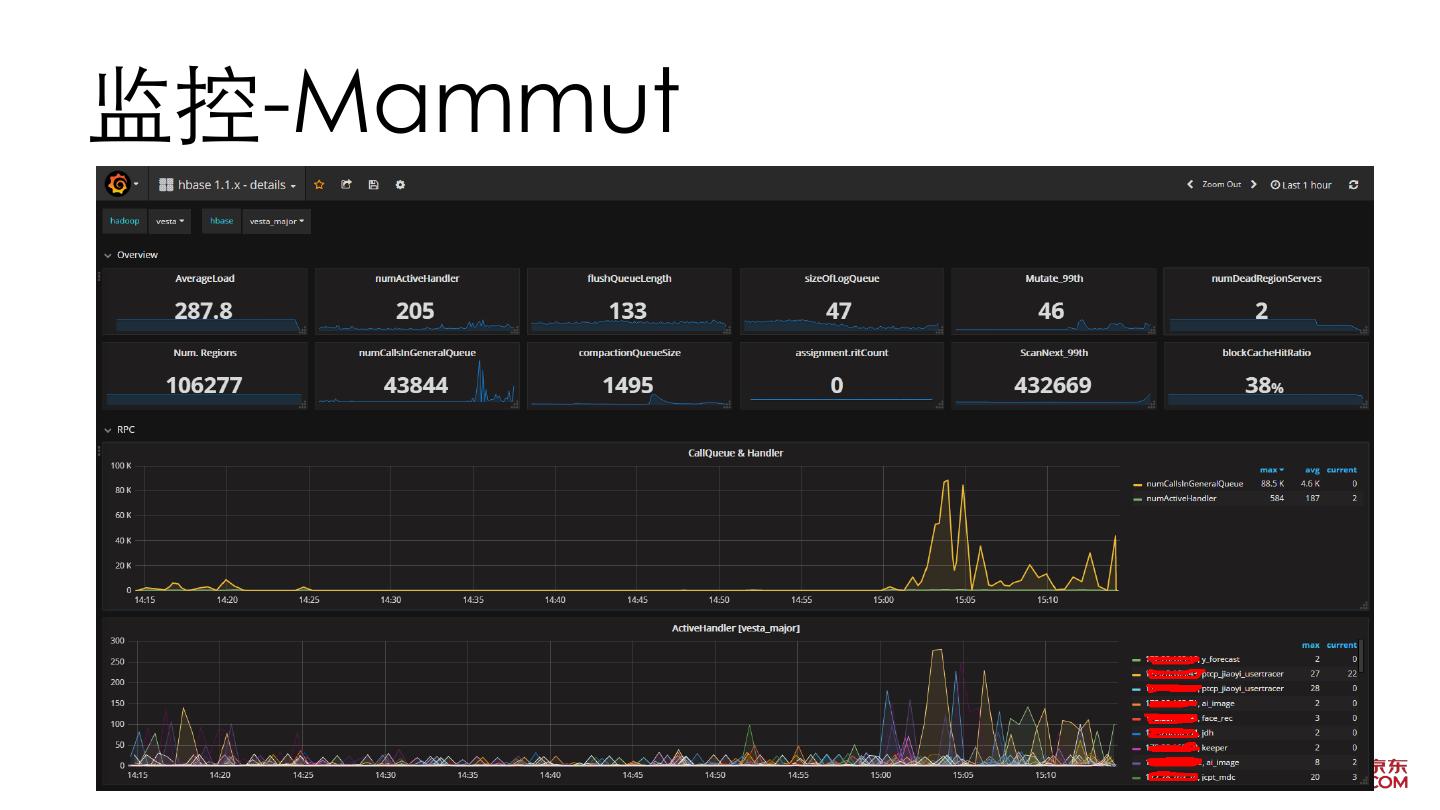Shift time range back with left arrow

click(1190, 185)
